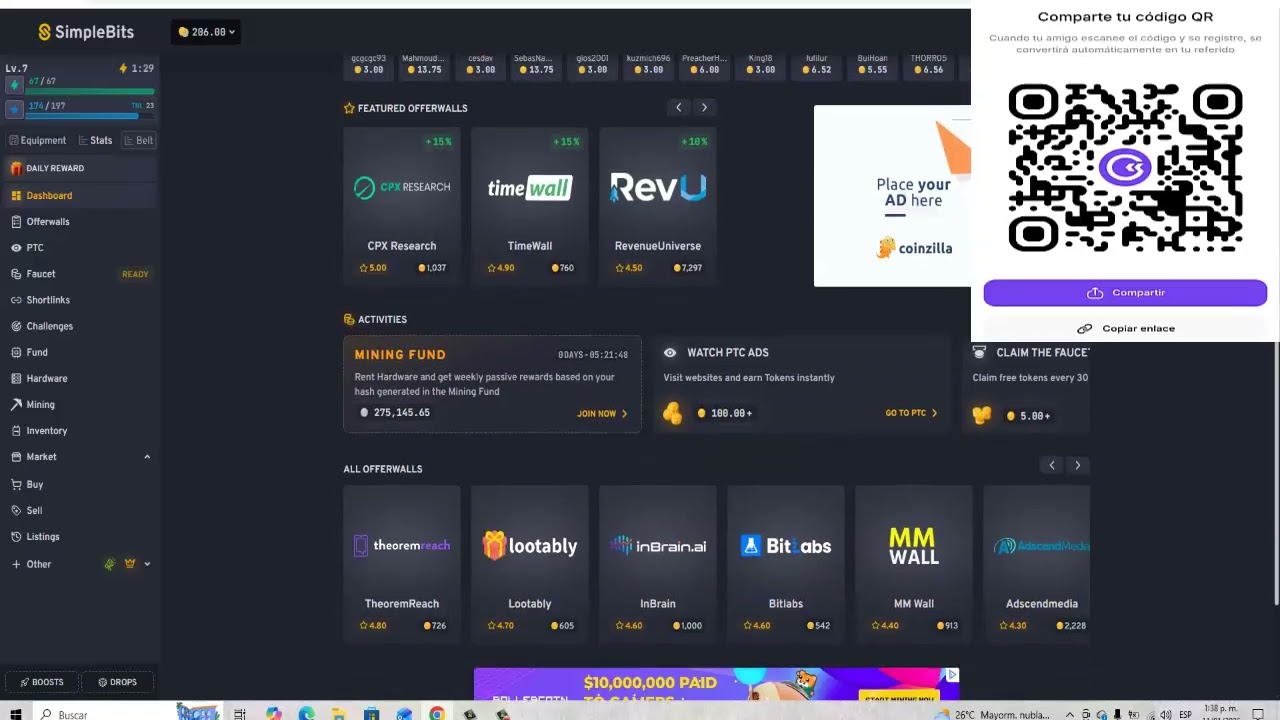Open the CPX Research offerwall card
The image size is (1280, 720).
[402, 206]
